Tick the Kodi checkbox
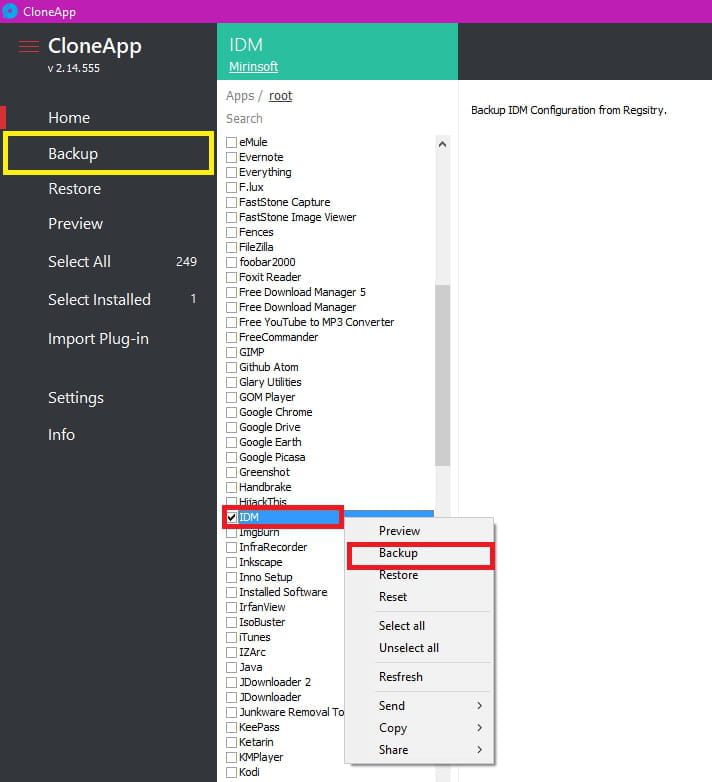 click(x=231, y=773)
